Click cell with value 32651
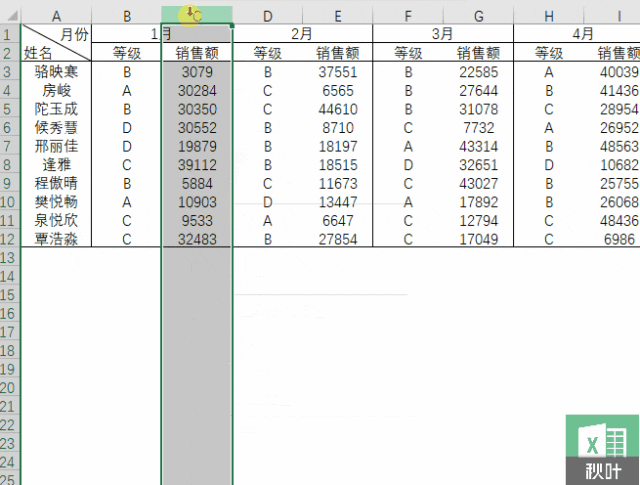The height and width of the screenshot is (485, 640). [478, 165]
